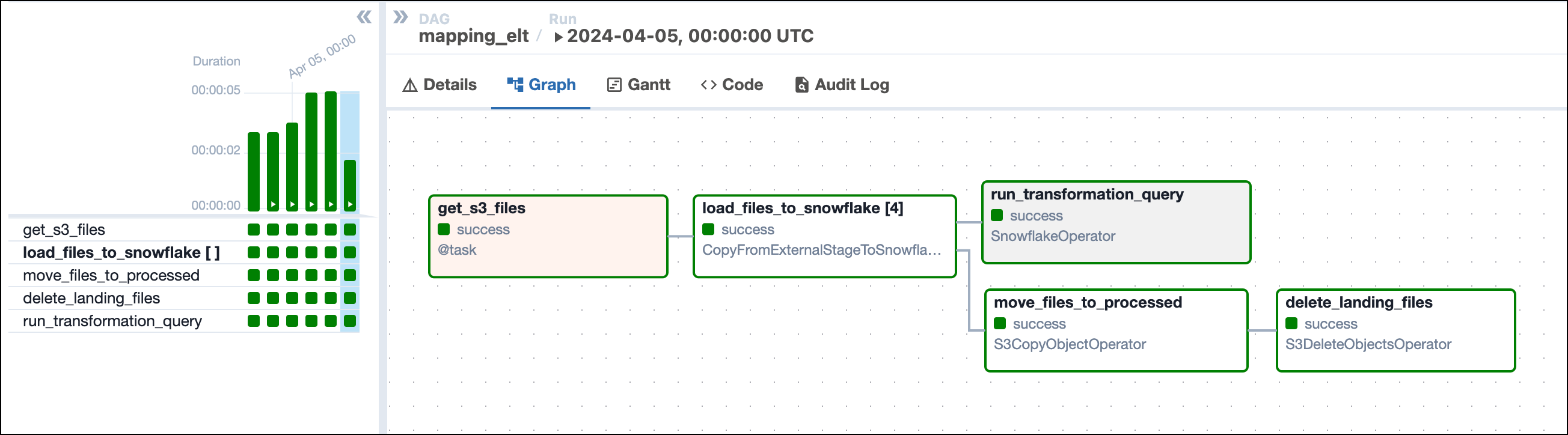Click first status square in delete_landing_files row
The image size is (1568, 435).
[x=254, y=298]
